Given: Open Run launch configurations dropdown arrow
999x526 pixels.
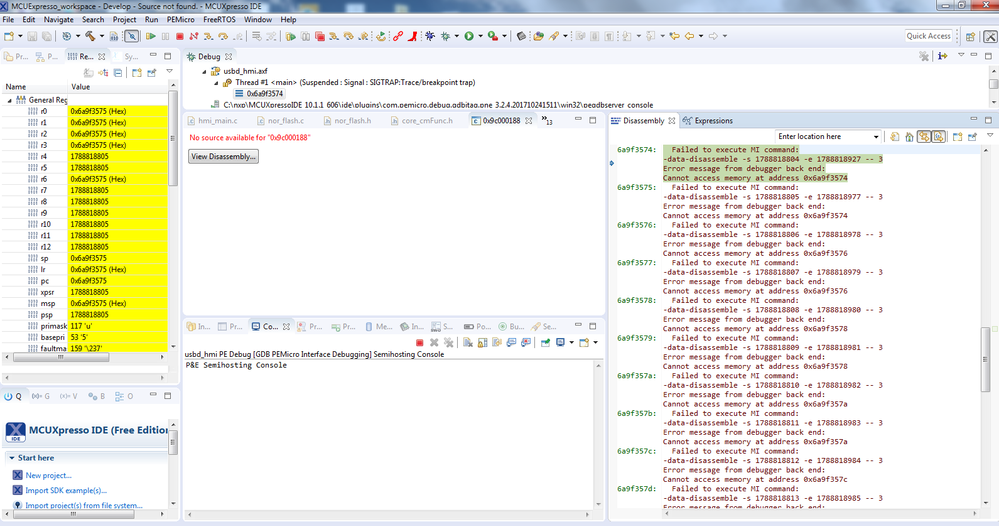Looking at the screenshot, I should click(480, 36).
